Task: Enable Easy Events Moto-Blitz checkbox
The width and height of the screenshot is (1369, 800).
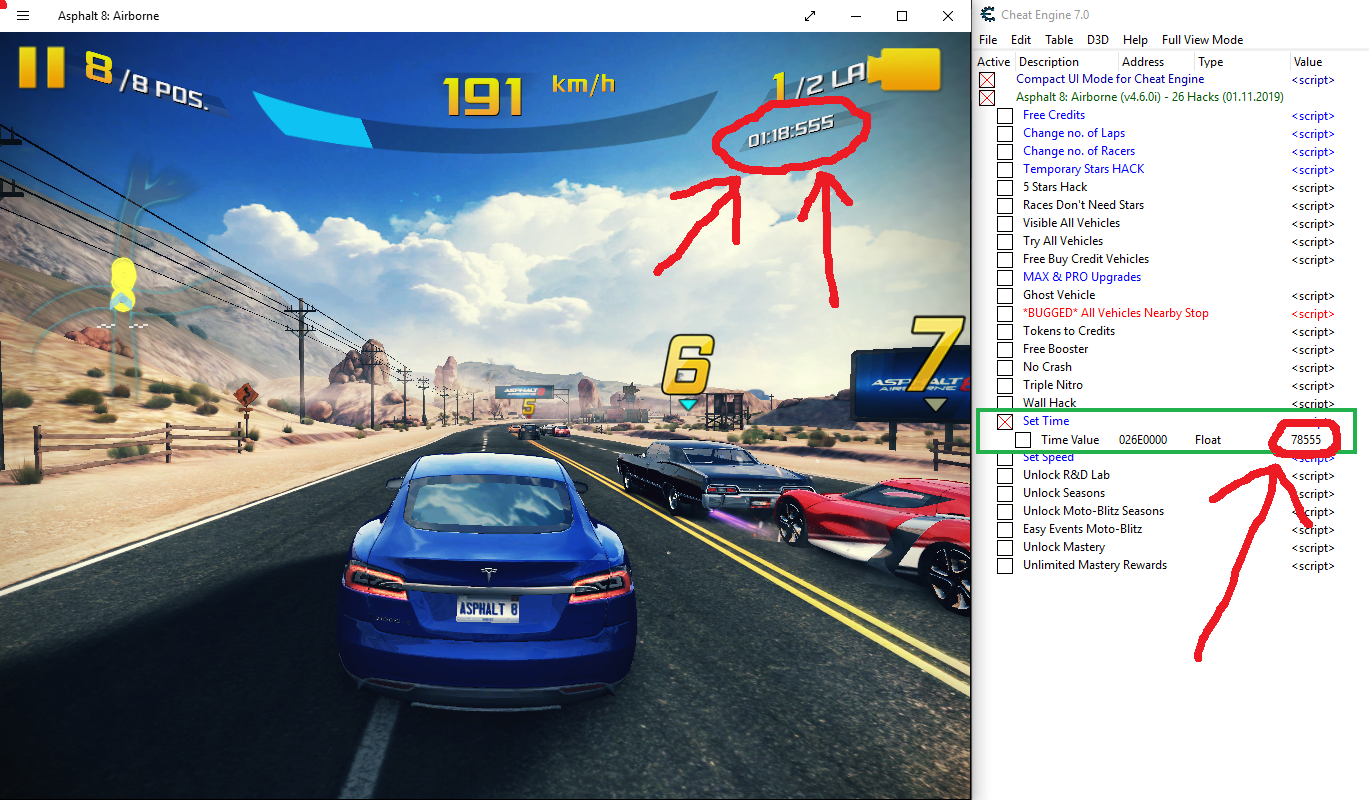Action: [x=1005, y=530]
